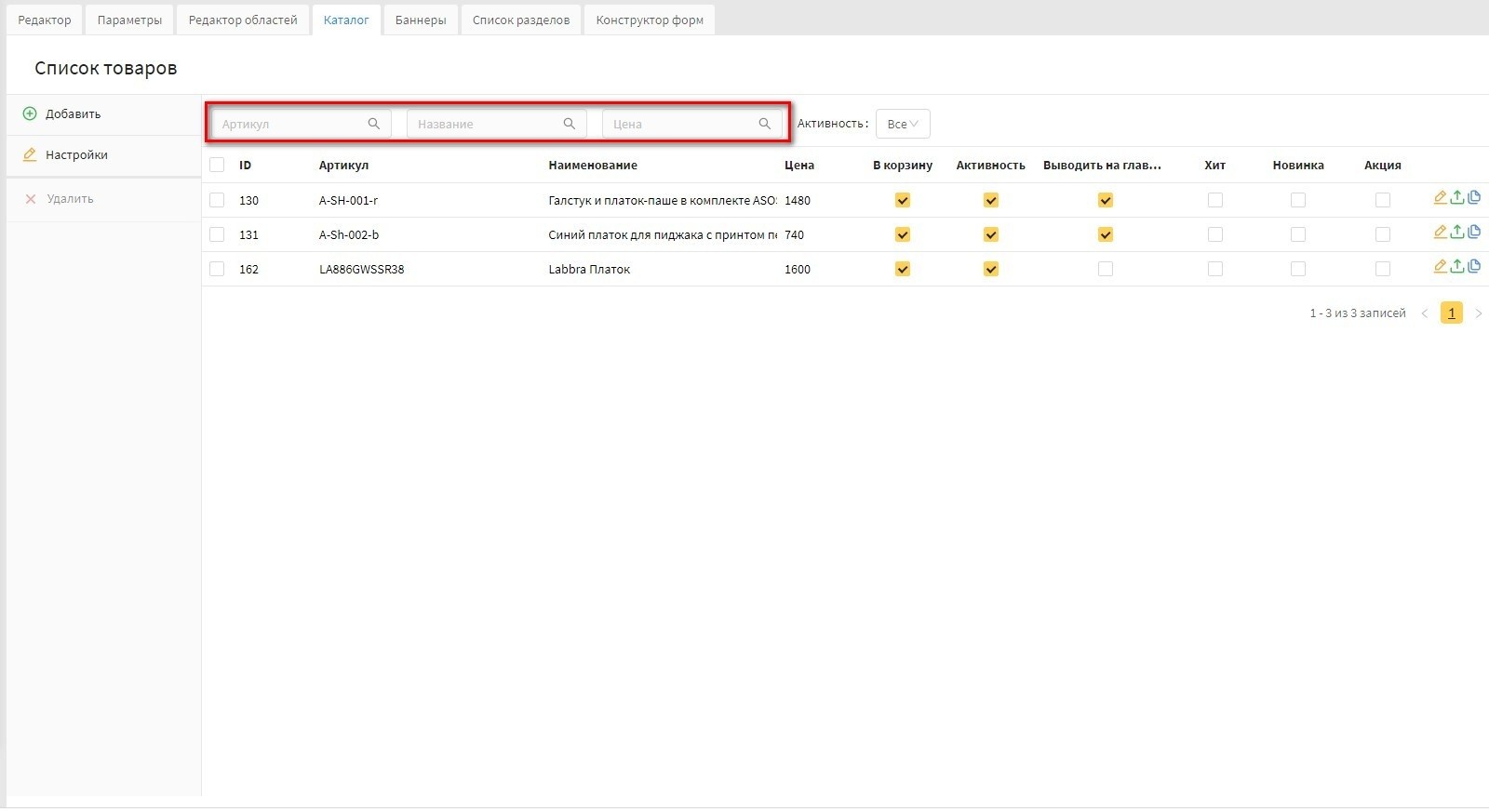Uncheck Активность for product 131

(991, 234)
